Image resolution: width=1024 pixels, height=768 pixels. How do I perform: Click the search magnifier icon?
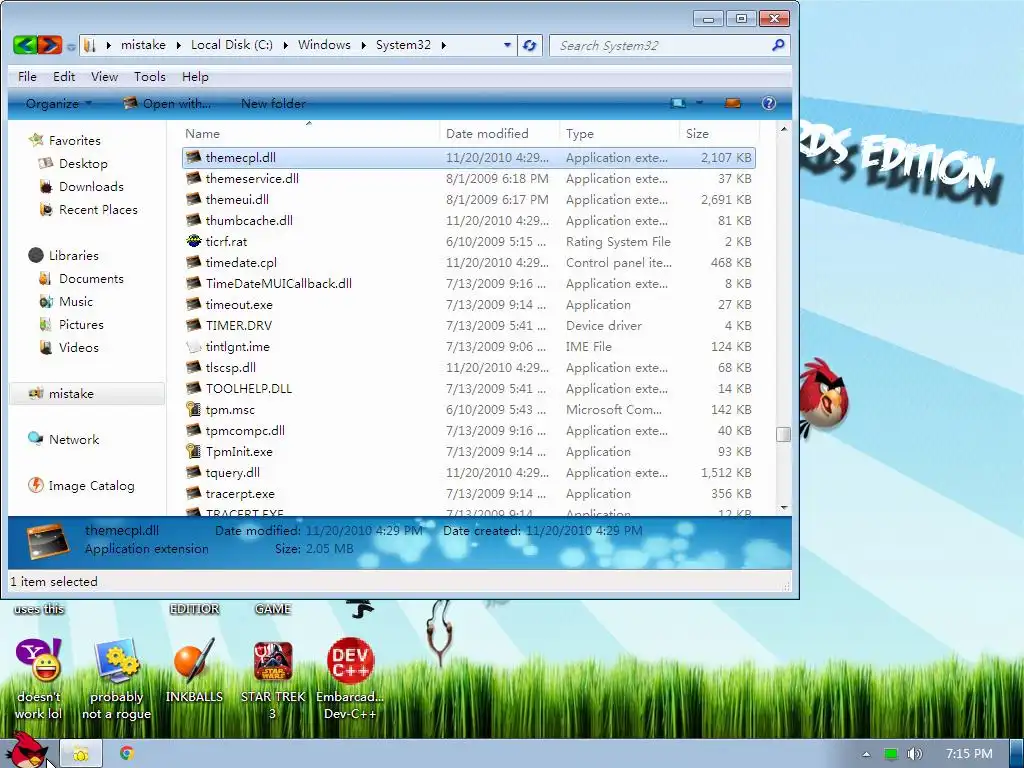click(778, 45)
